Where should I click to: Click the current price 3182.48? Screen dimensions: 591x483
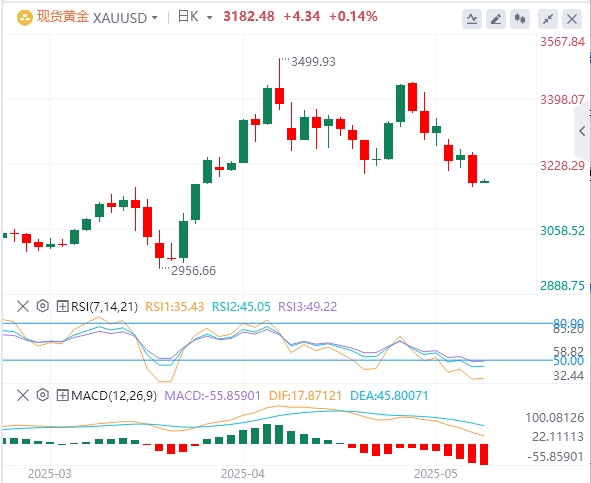249,17
